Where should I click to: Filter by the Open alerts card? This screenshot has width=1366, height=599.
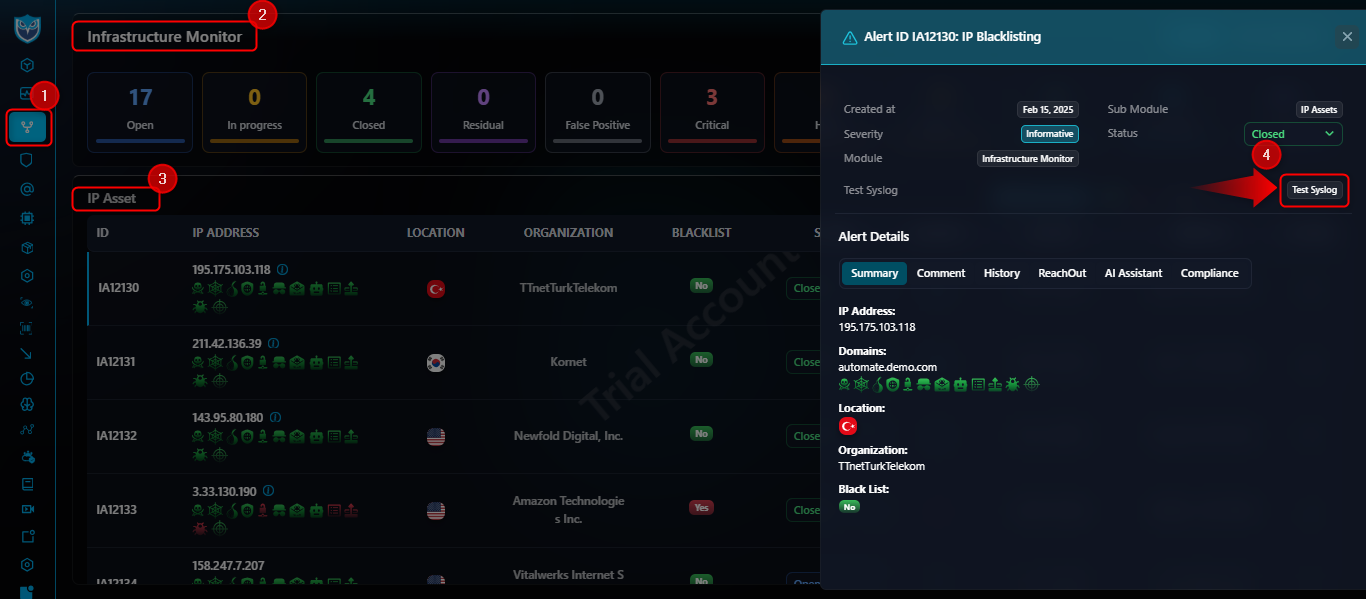point(140,112)
